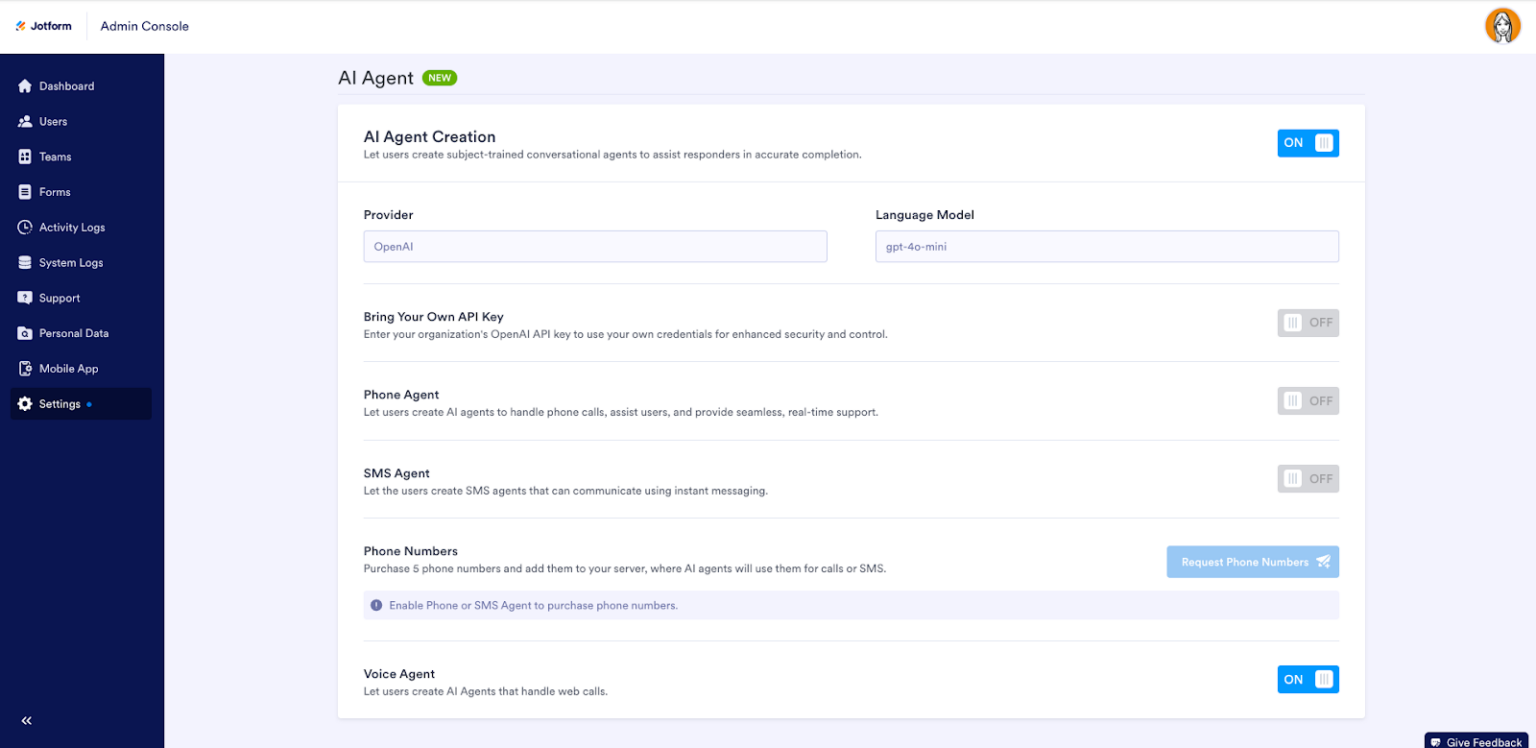This screenshot has width=1536, height=748.
Task: Open the Language Model field showing gpt-4o-mini
Action: point(1106,246)
